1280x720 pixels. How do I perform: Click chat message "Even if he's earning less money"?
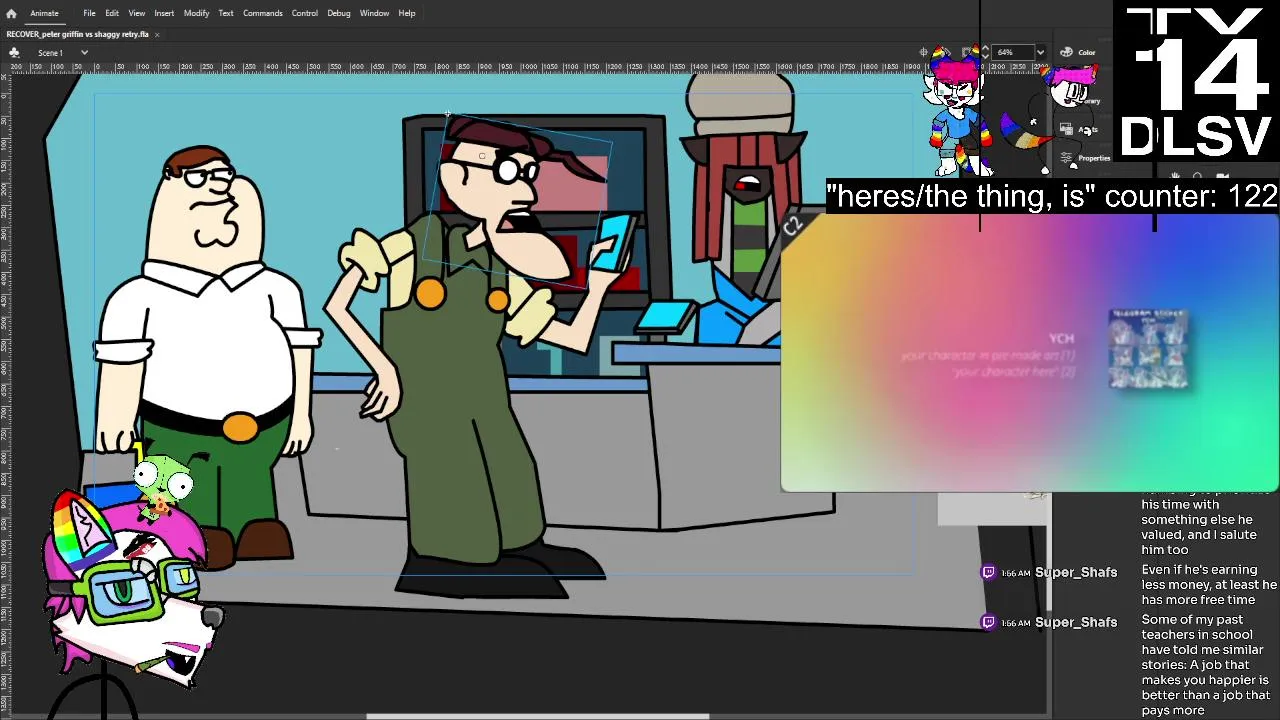1209,585
